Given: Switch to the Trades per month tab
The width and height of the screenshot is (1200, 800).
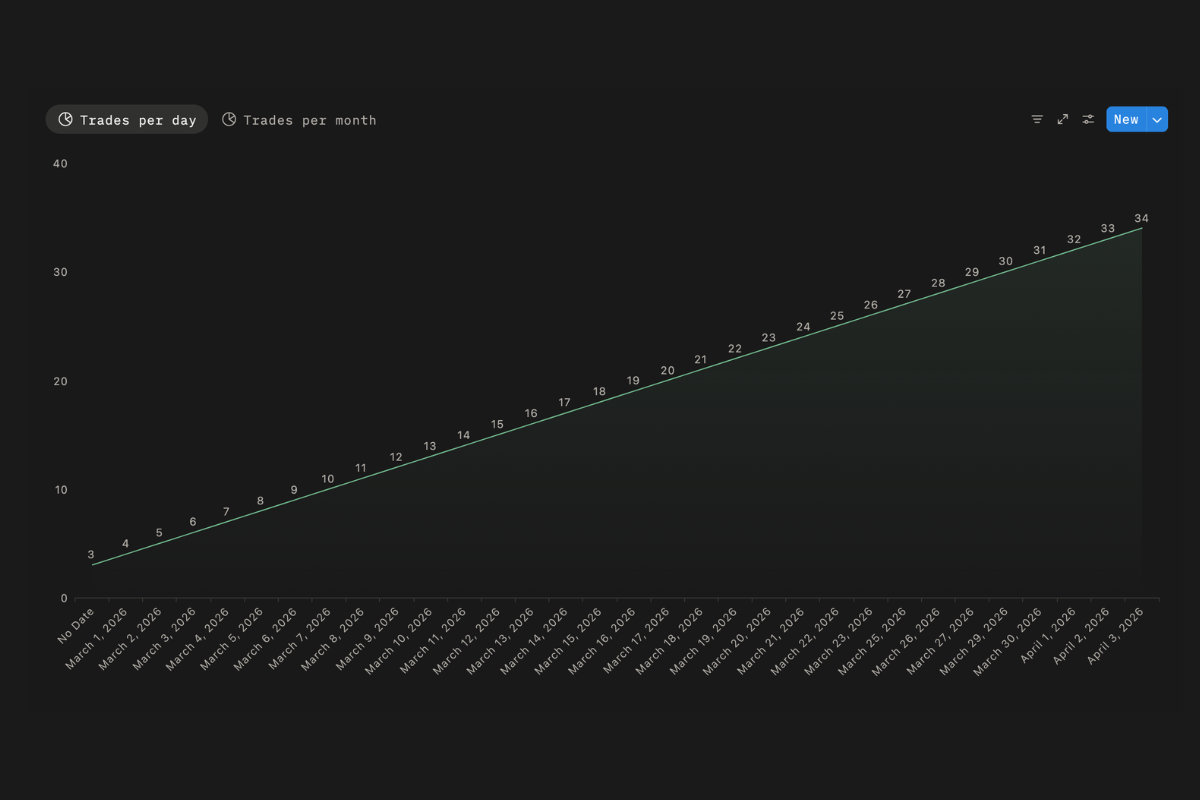Looking at the screenshot, I should [x=299, y=120].
